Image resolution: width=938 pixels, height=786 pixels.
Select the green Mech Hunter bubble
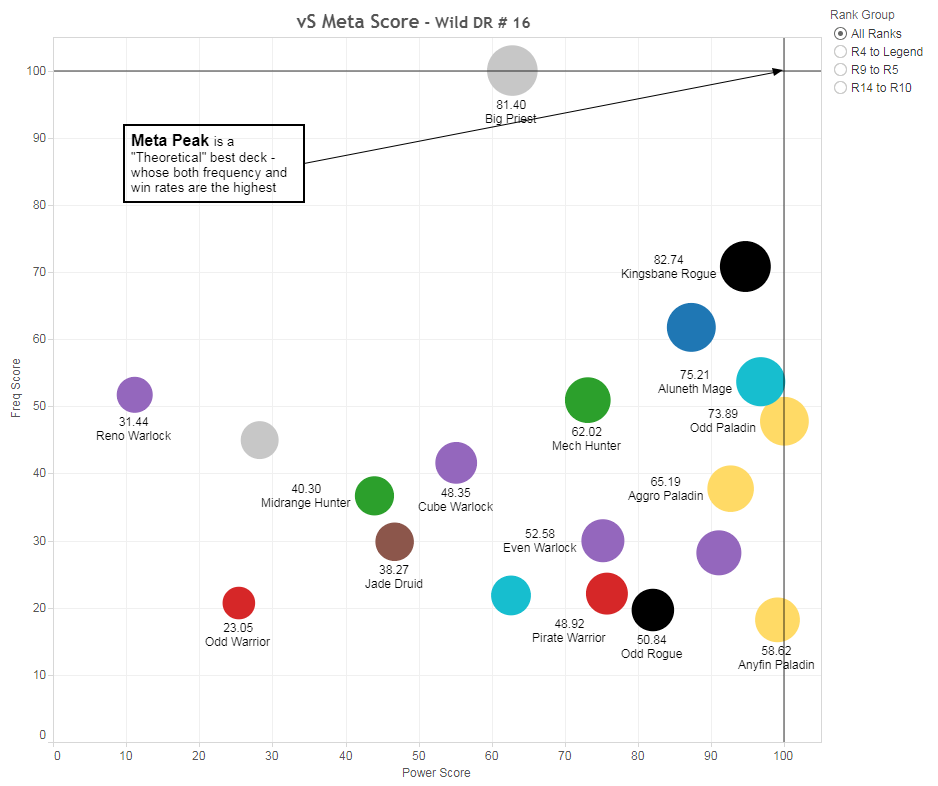point(587,401)
